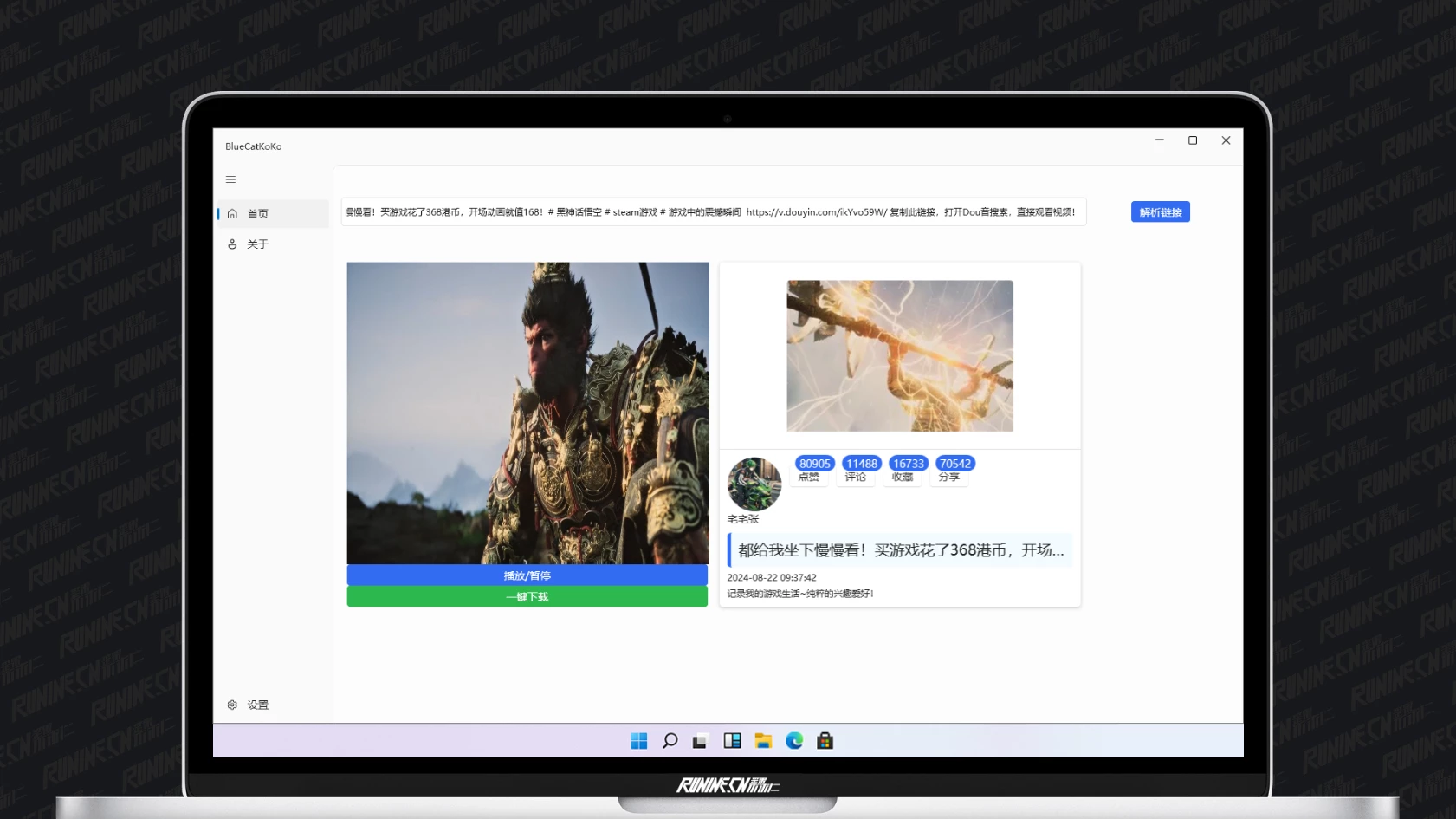Viewport: 1456px width, 819px height.
Task: Open File Explorer from taskbar
Action: point(763,741)
